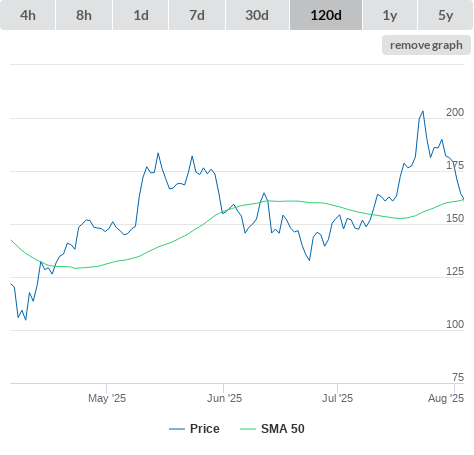This screenshot has height=455, width=474.
Task: Switch to the 8h time range
Action: coord(84,15)
